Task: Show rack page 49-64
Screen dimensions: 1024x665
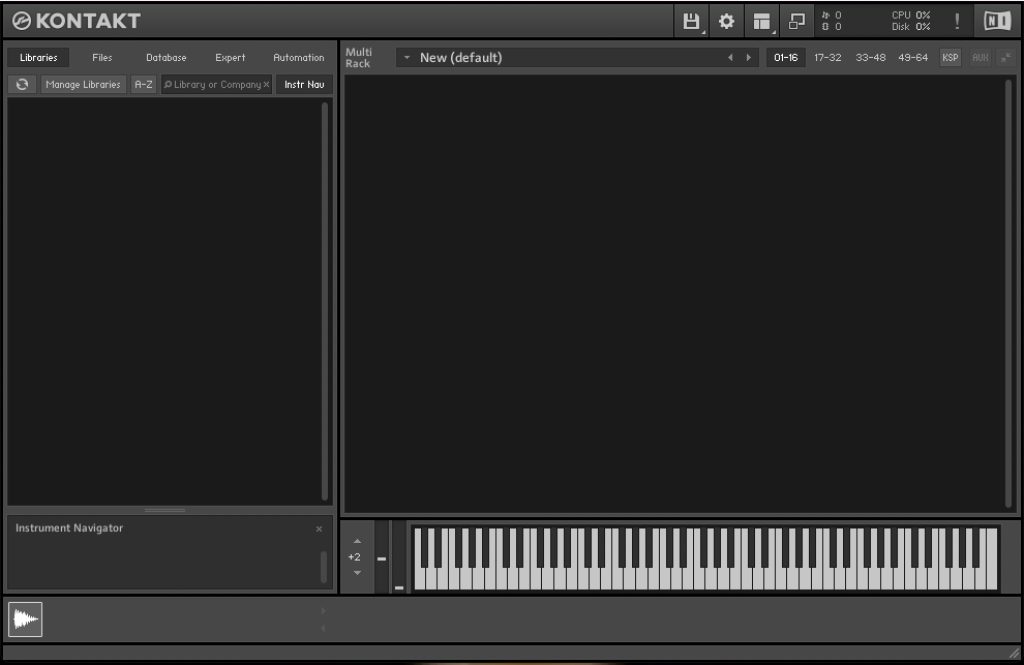Action: [x=913, y=57]
